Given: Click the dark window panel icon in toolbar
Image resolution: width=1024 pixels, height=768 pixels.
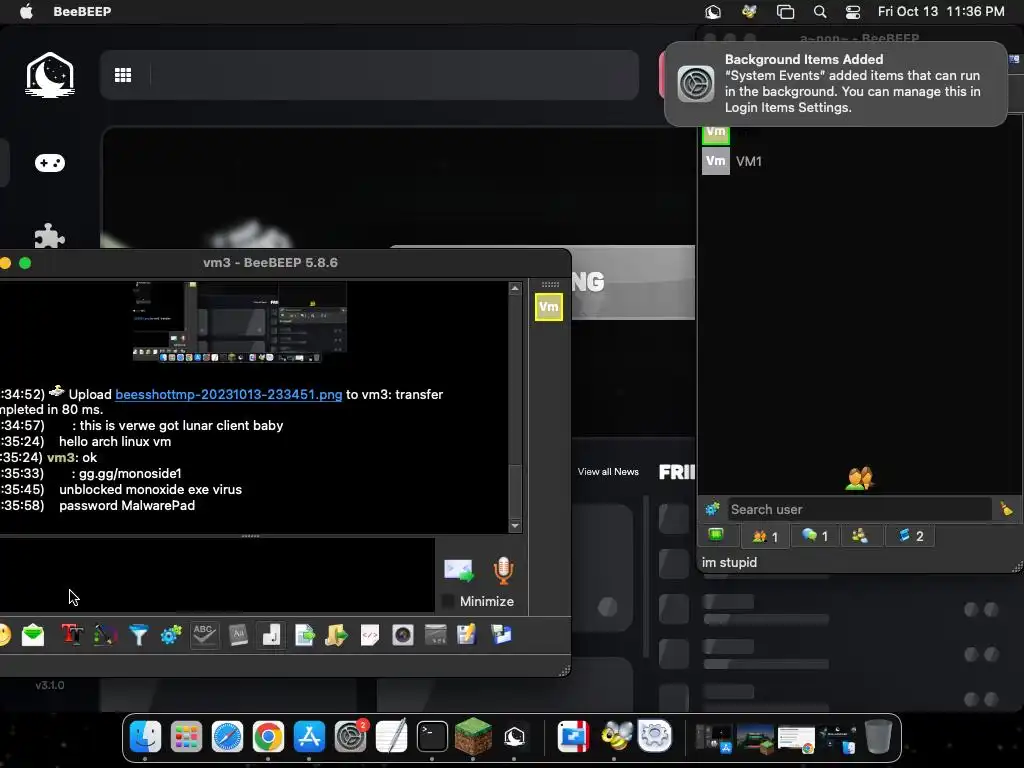Looking at the screenshot, I should click(x=436, y=635).
